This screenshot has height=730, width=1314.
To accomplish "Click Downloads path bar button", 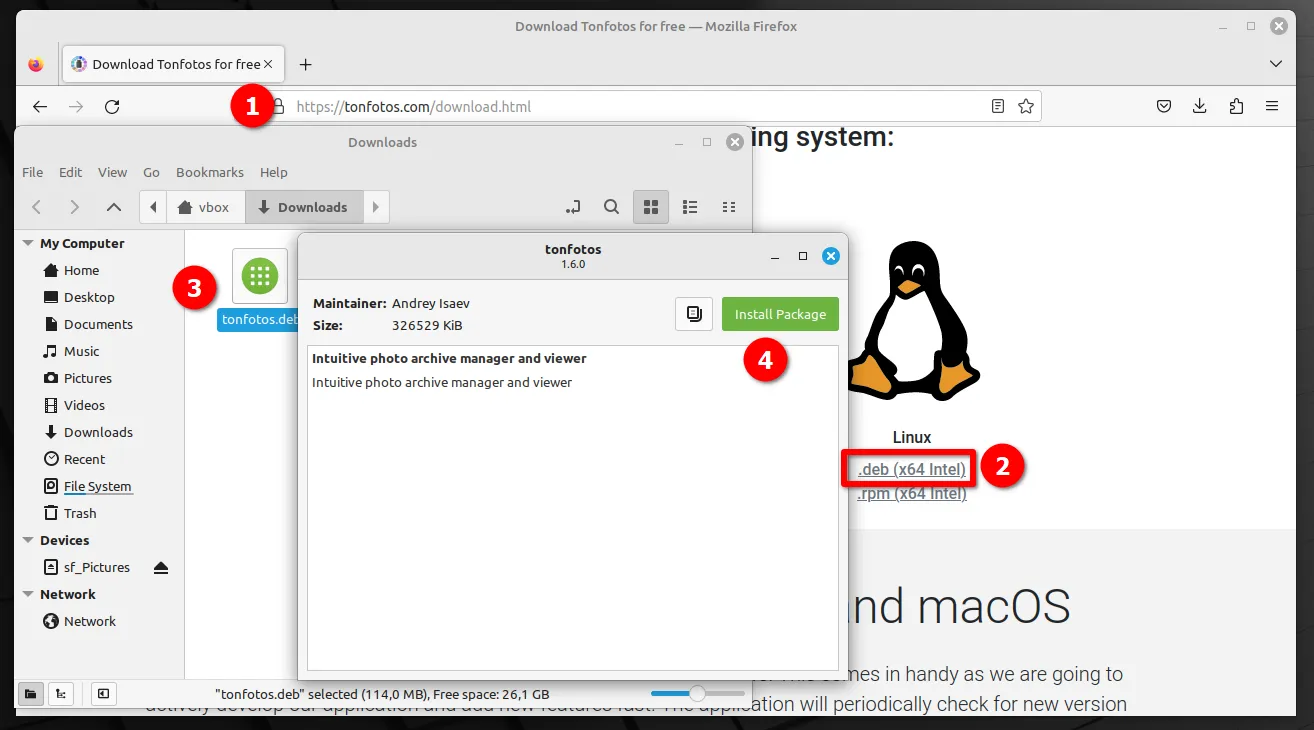I will (x=303, y=207).
